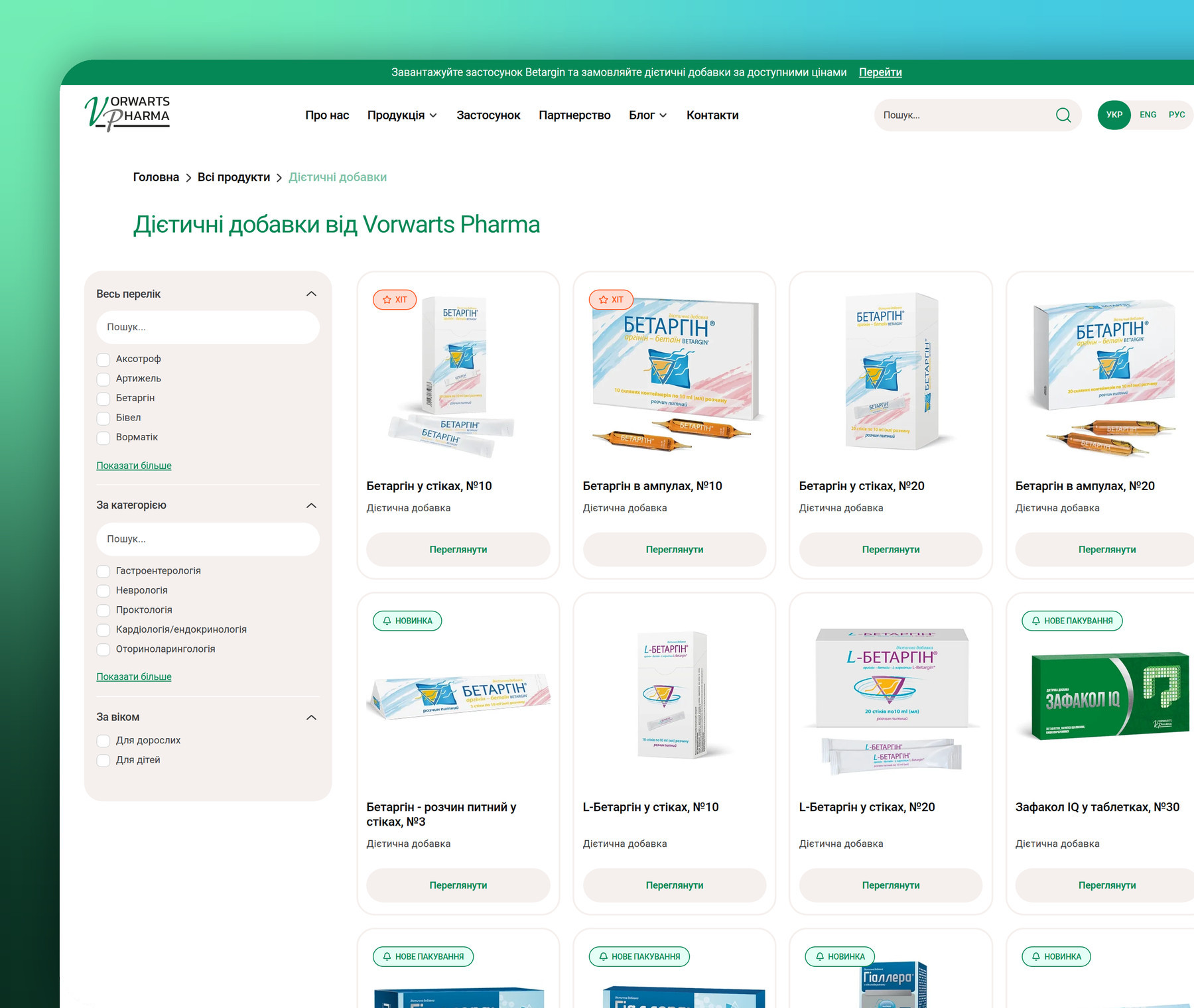Click Показати більше under Весь перелік
The height and width of the screenshot is (1008, 1194).
click(x=134, y=466)
